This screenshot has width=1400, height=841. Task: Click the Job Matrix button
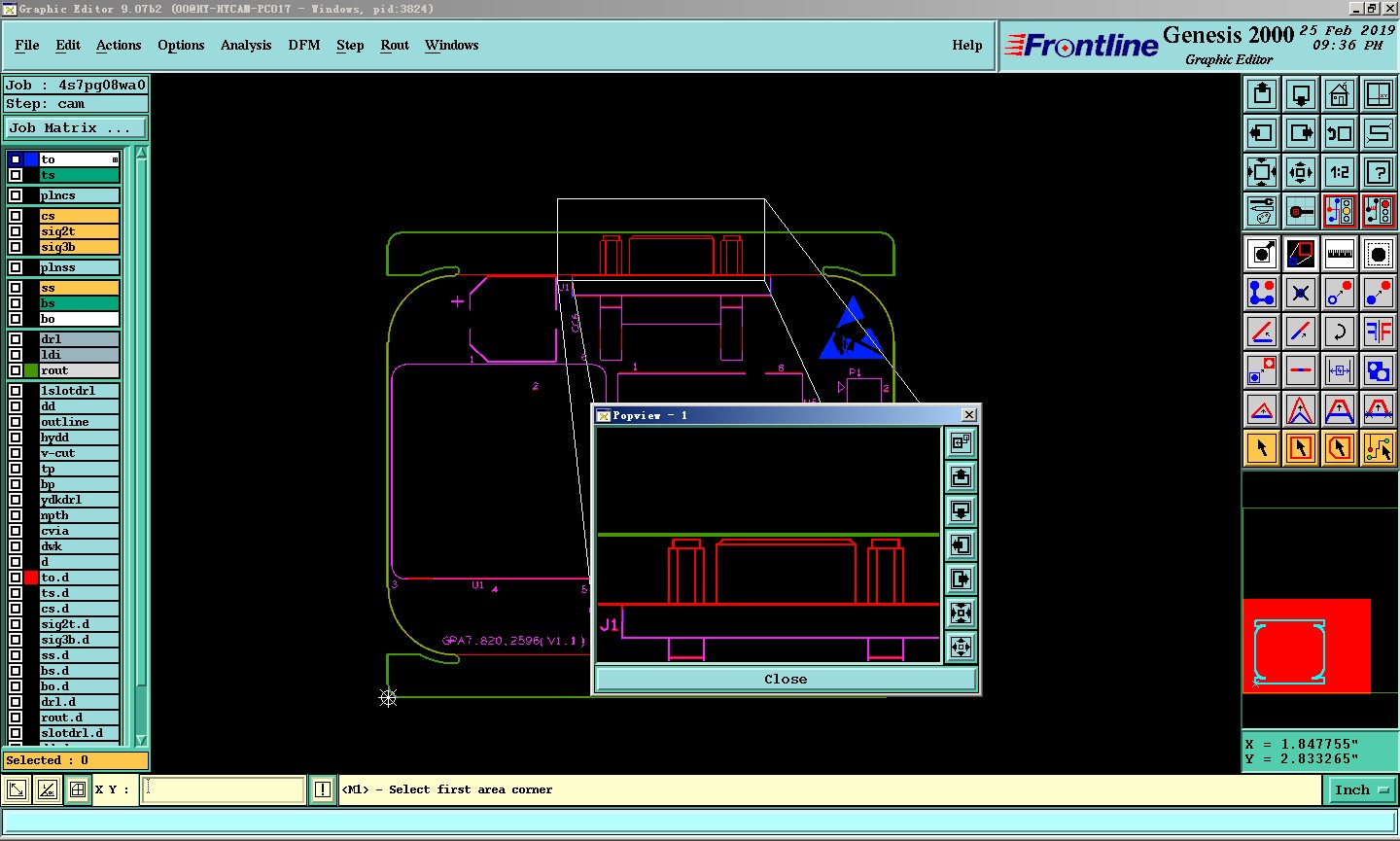click(x=76, y=127)
